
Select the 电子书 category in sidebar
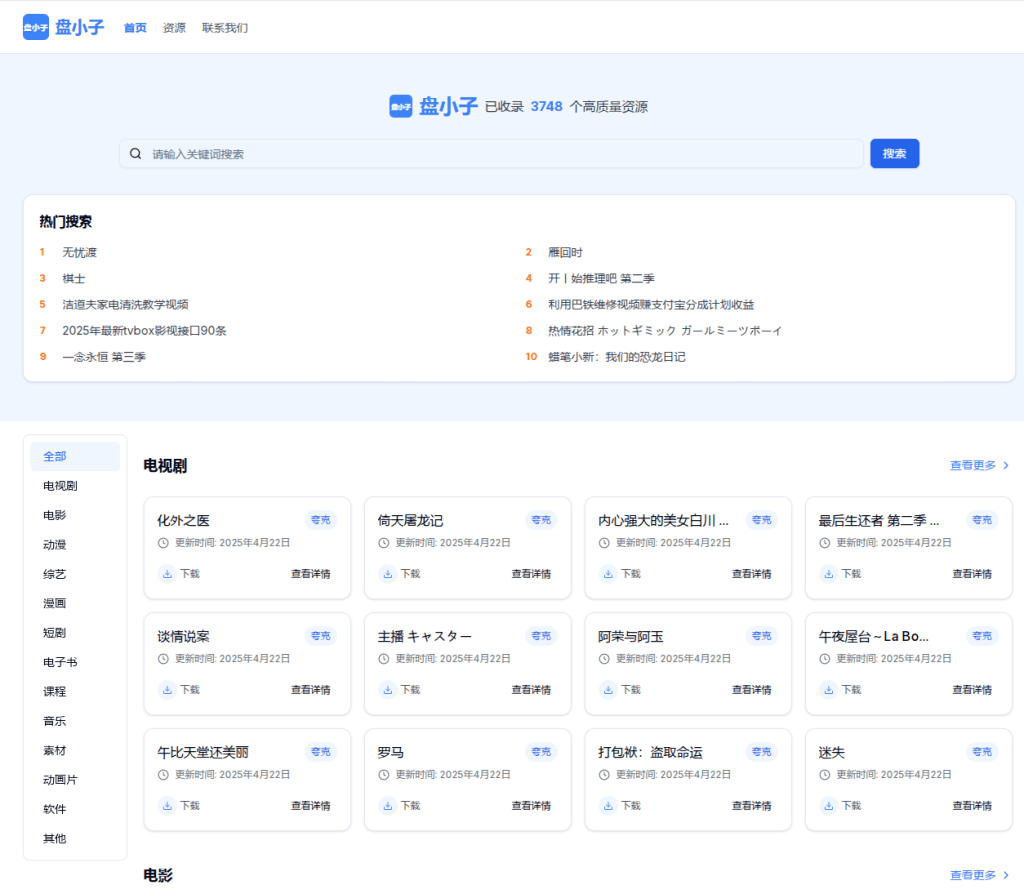60,662
